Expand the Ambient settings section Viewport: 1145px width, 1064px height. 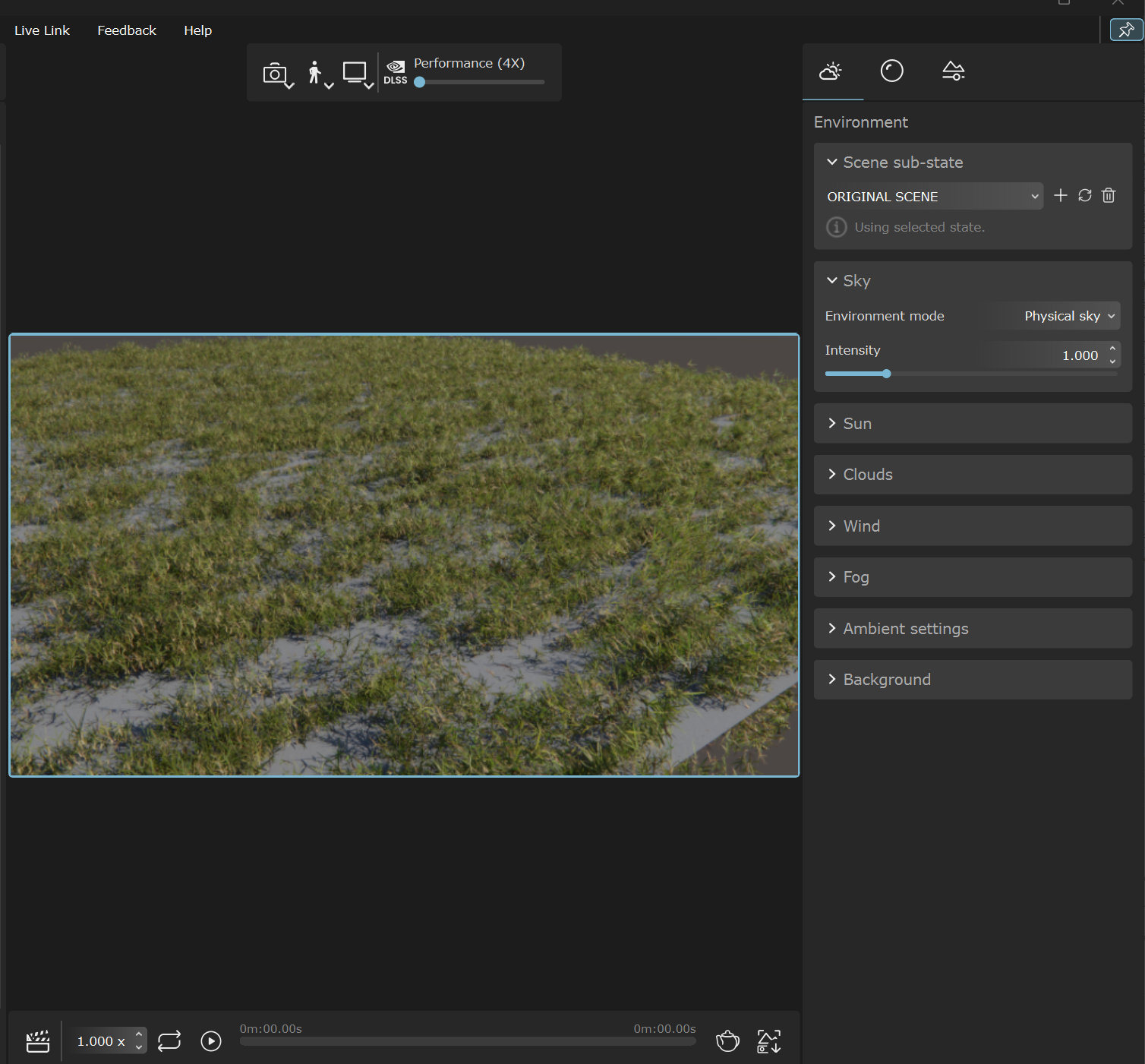point(973,629)
